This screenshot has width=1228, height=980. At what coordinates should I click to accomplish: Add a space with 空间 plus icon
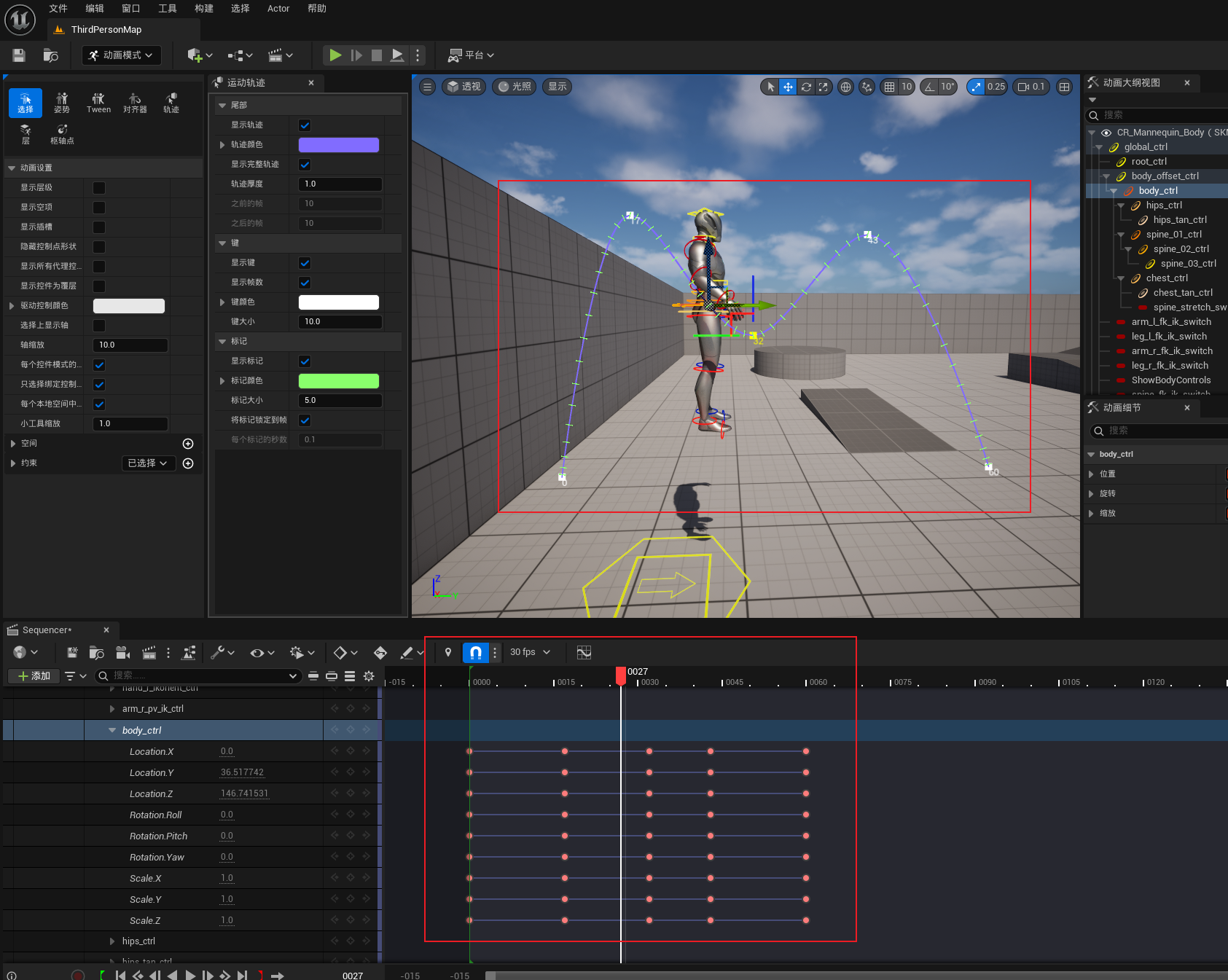click(188, 444)
